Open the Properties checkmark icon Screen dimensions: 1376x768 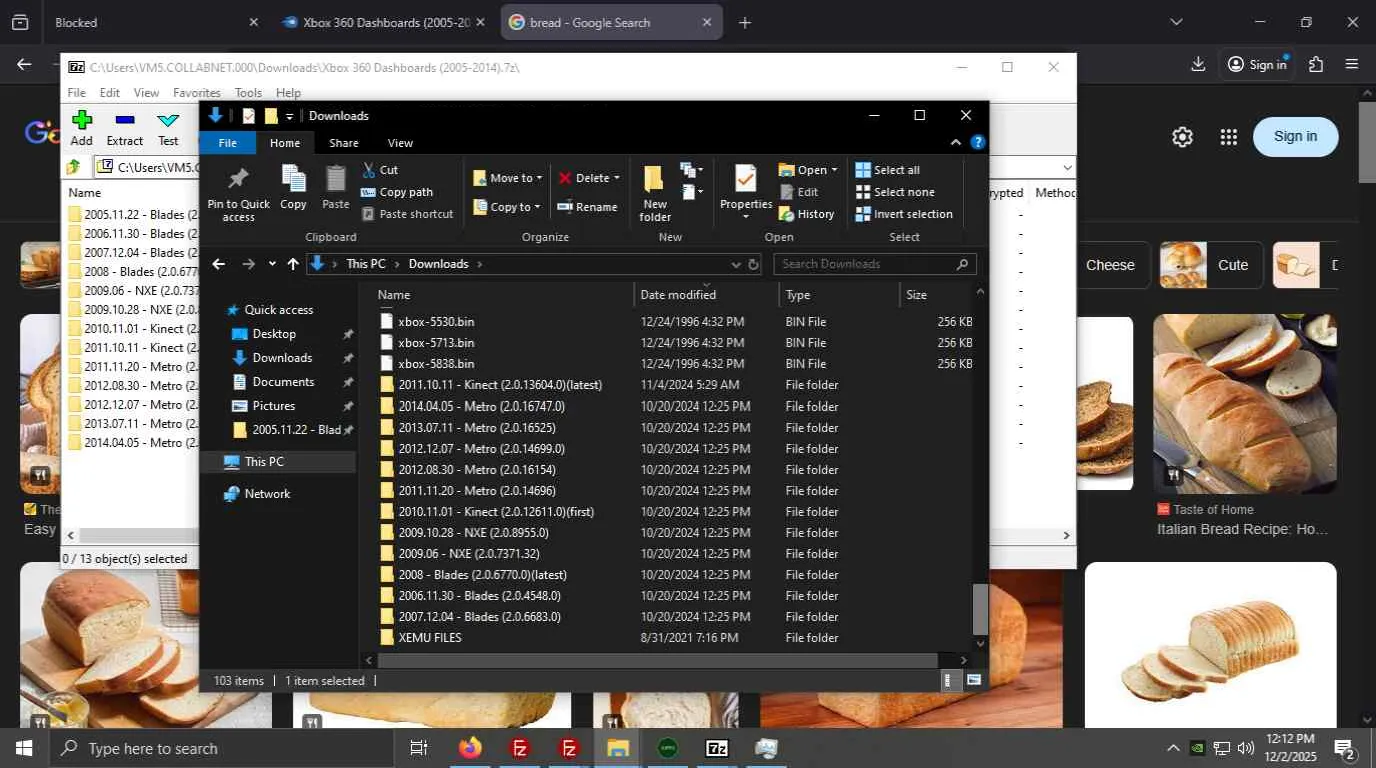746,180
